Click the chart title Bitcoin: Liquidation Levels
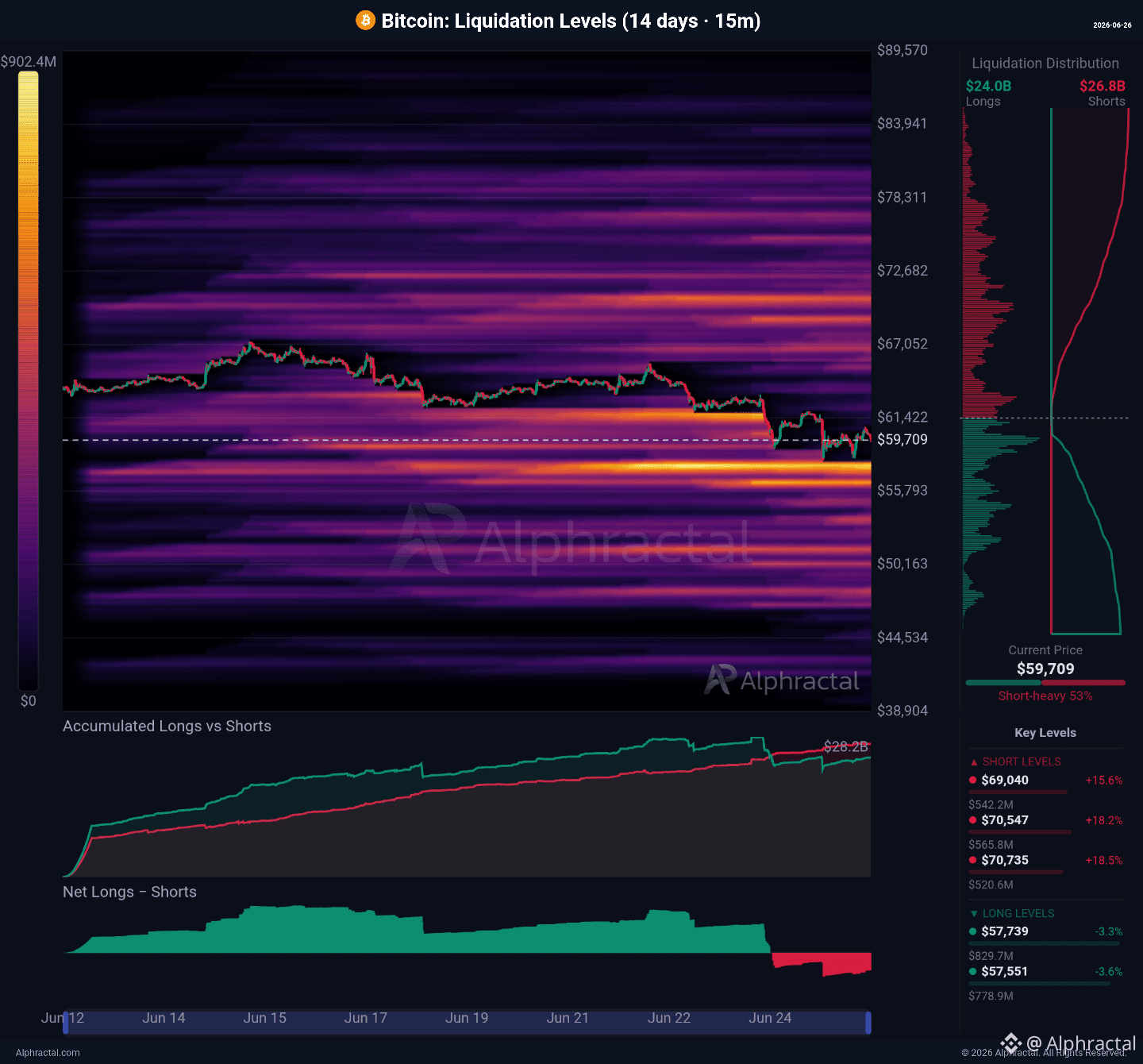 click(571, 21)
